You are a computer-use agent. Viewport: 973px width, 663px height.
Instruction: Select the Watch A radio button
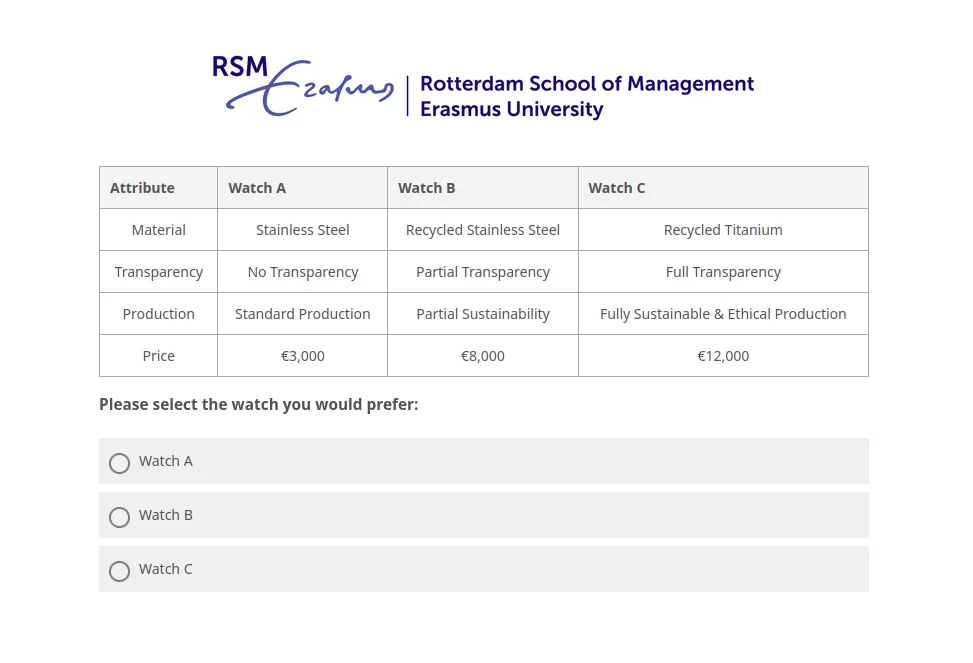[x=120, y=463]
